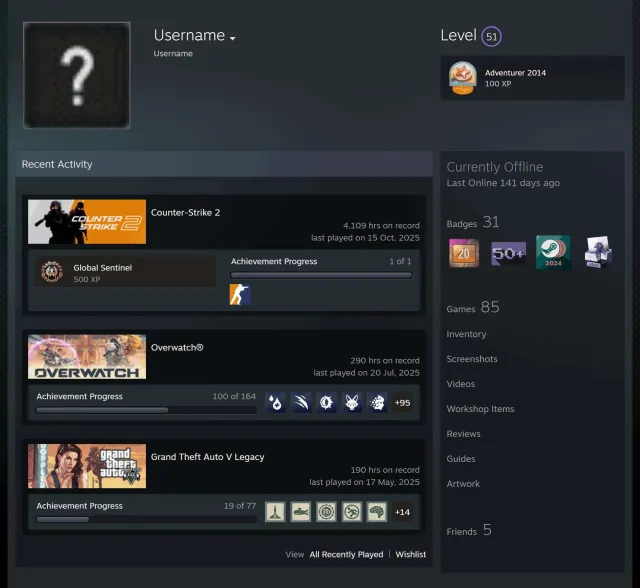Open the Steam 2024 badge icon
Screen dimensions: 640x588
point(553,253)
